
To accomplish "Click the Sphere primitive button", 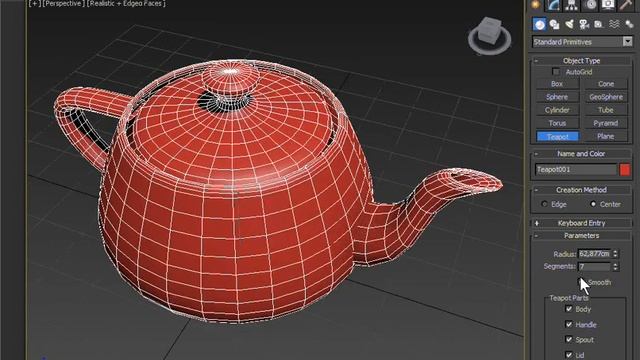I will (x=557, y=97).
